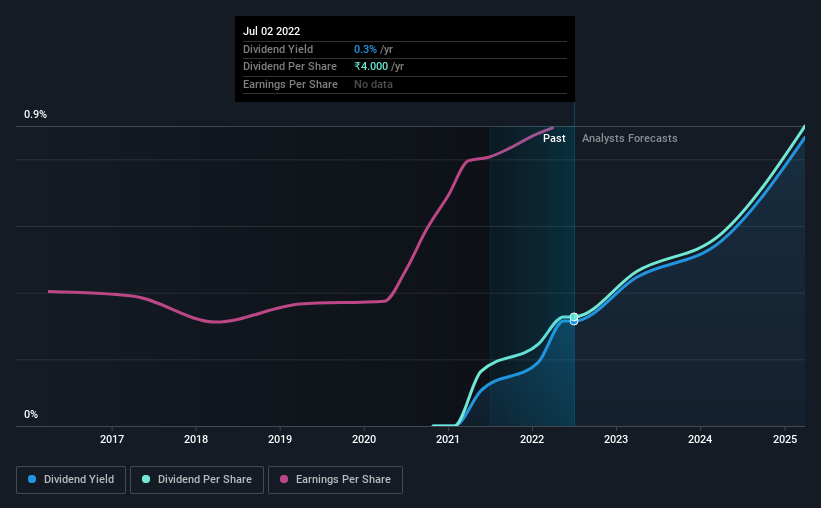Click the 0.3% dividend yield tooltip value
The image size is (821, 508).
365,49
